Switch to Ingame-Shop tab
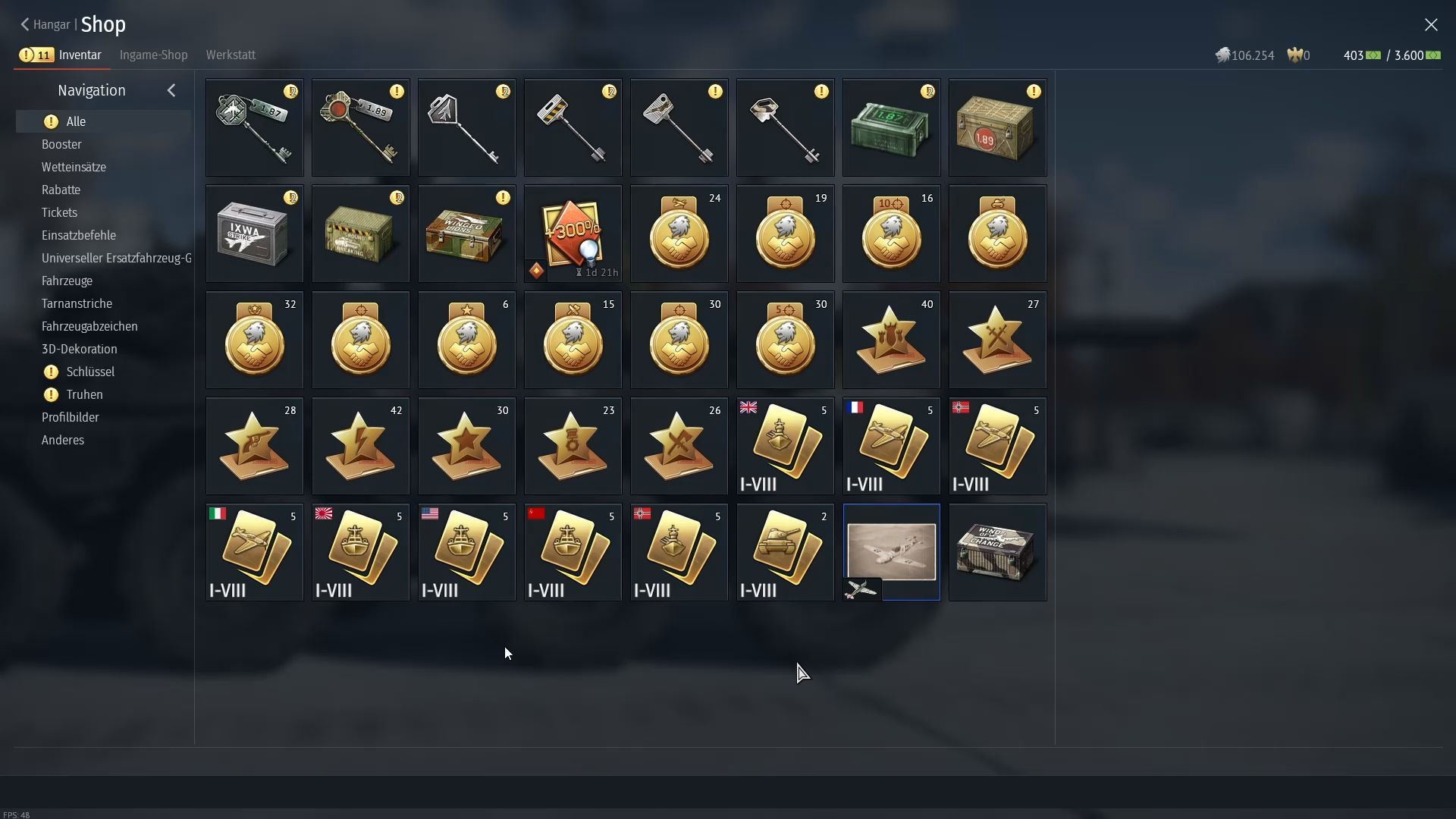This screenshot has height=819, width=1456. (153, 55)
